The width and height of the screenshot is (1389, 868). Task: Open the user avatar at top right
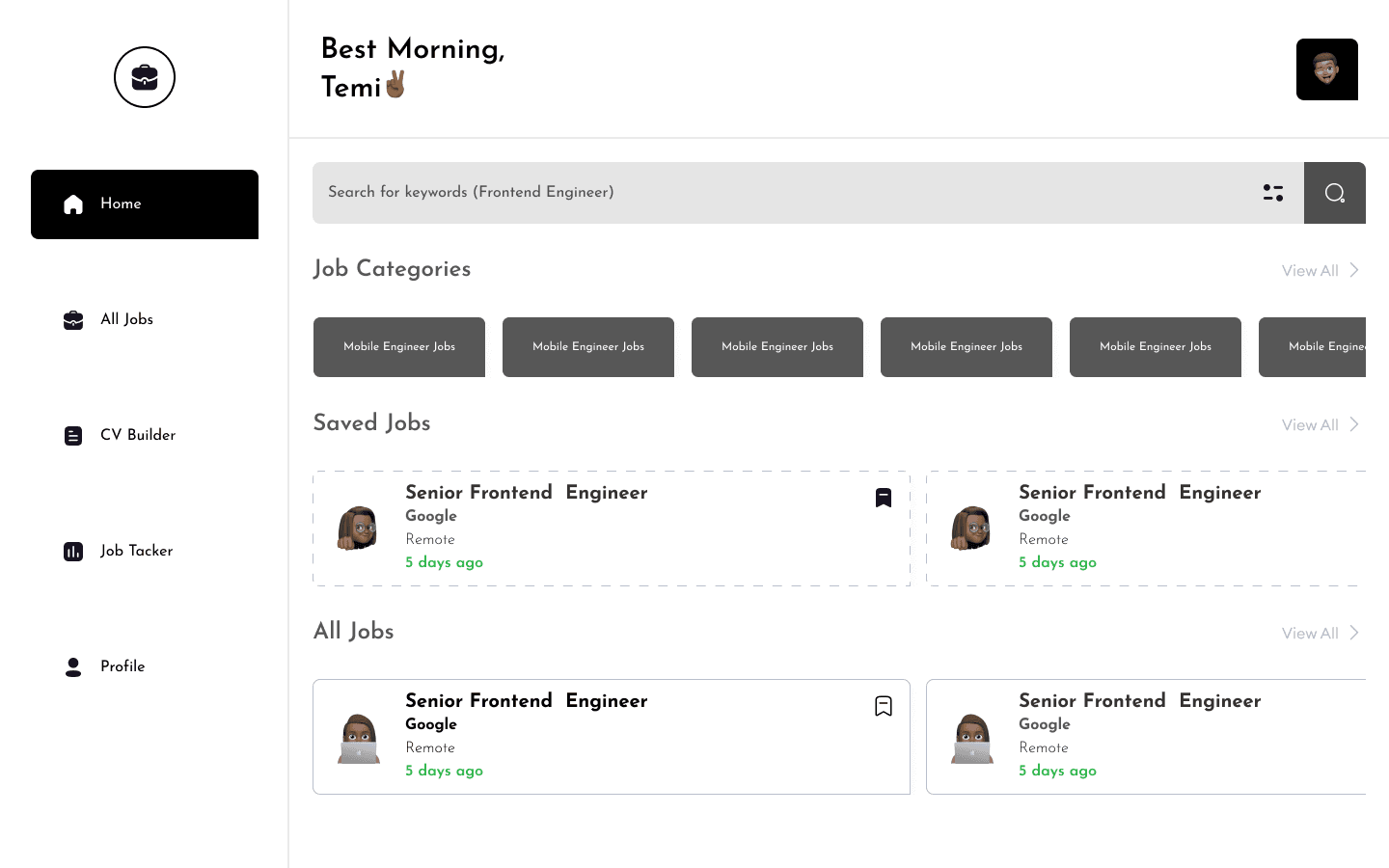tap(1326, 69)
